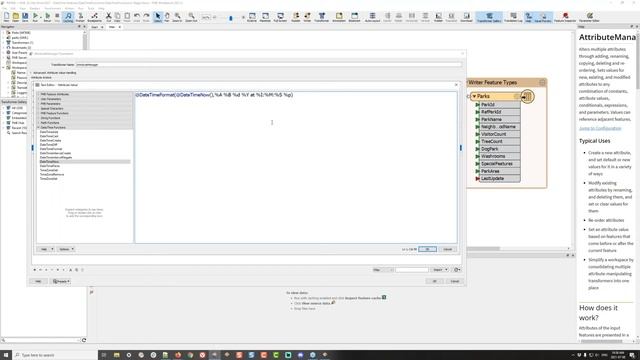Click the Rerun toolbar icon
This screenshot has height=360, width=640.
[x=47, y=17]
